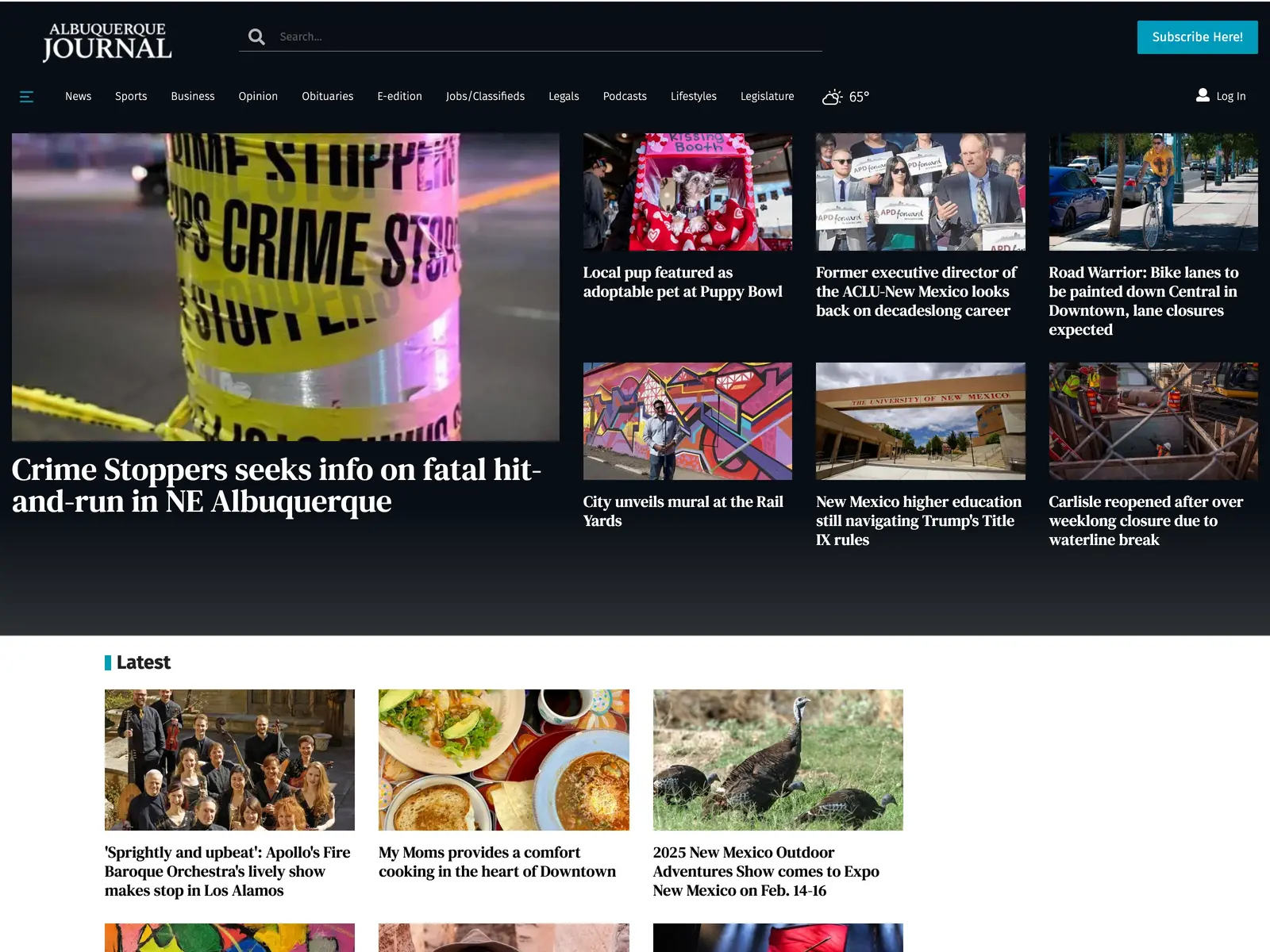Open New Mexico higher education Title IX headline
This screenshot has height=952, width=1270.
point(918,520)
